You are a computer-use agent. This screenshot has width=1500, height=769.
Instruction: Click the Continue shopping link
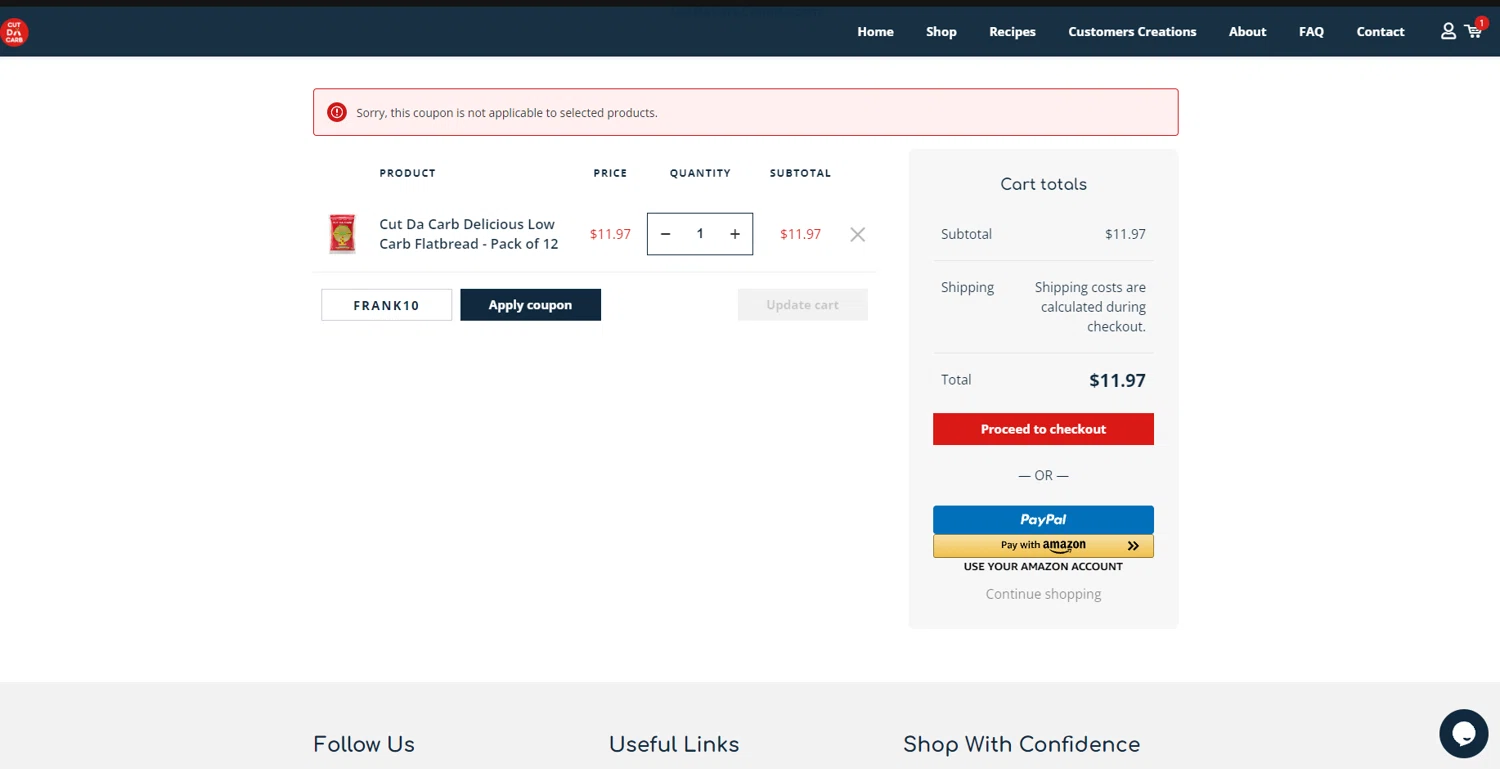[1043, 594]
